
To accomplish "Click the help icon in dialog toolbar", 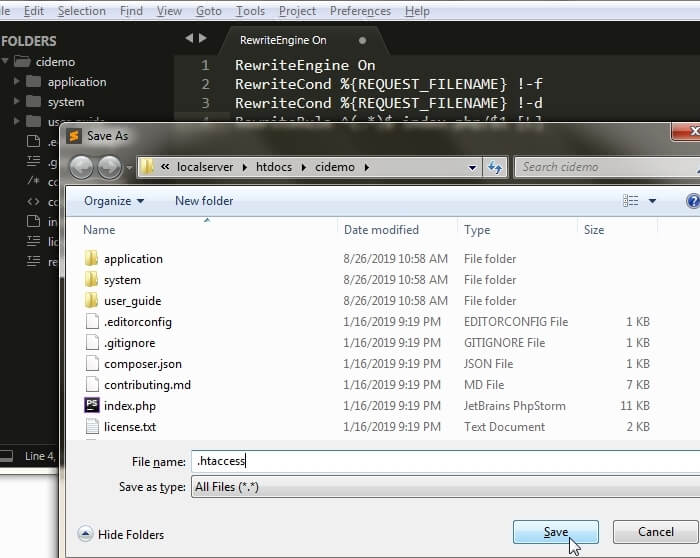I will (693, 201).
